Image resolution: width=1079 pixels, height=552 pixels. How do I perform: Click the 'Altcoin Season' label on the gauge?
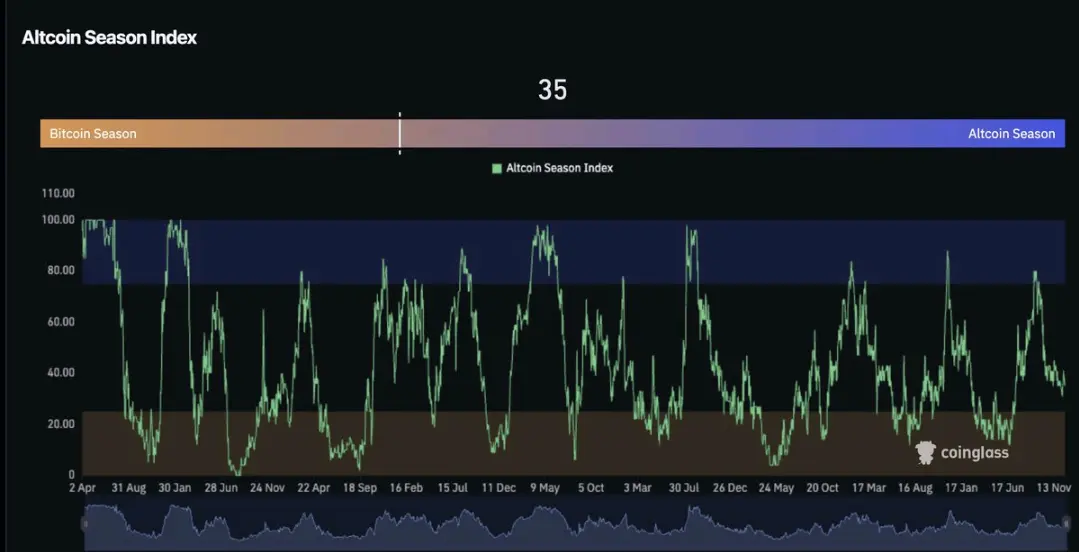pyautogui.click(x=1012, y=134)
